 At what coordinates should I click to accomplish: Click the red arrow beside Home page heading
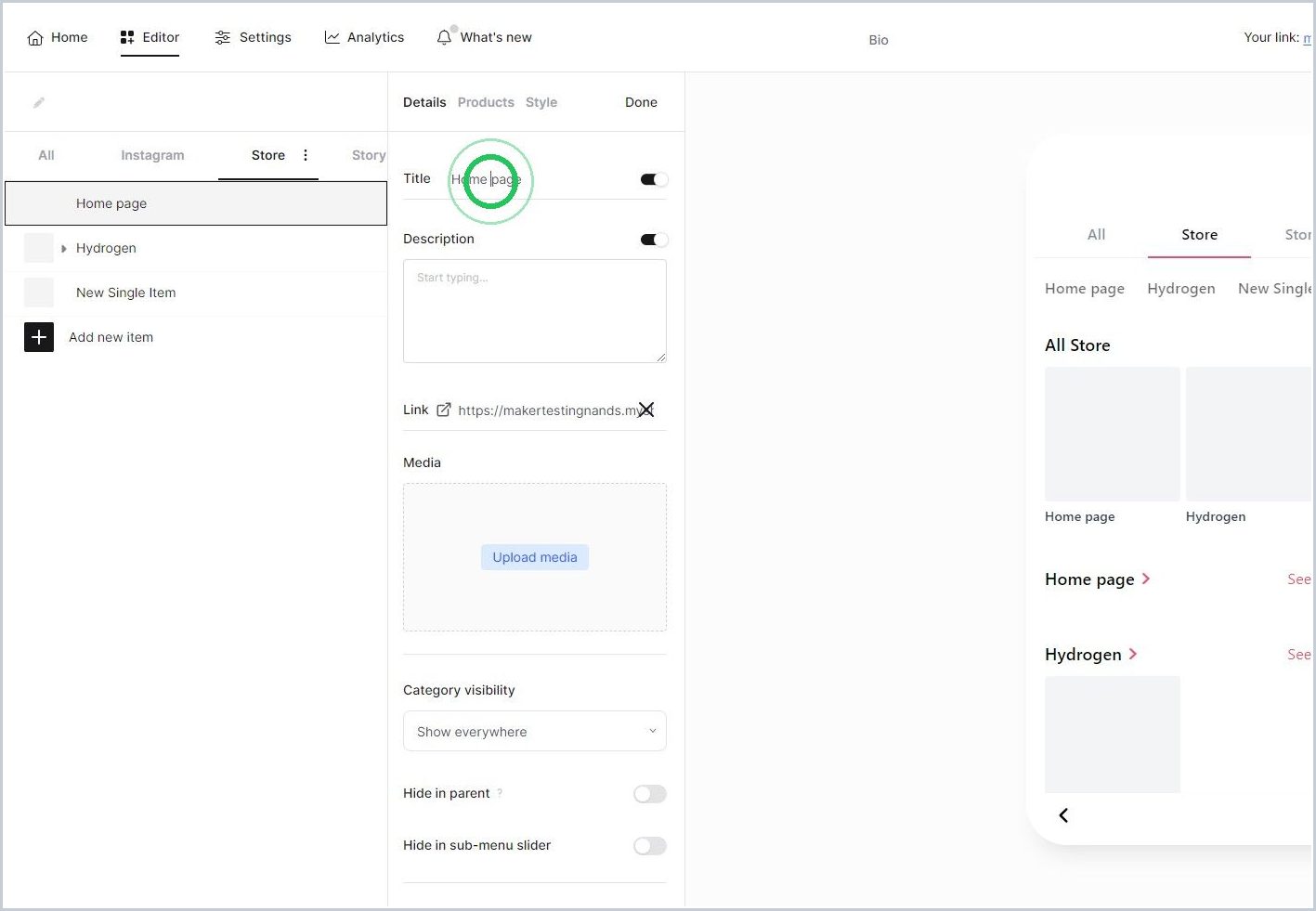tap(1146, 579)
